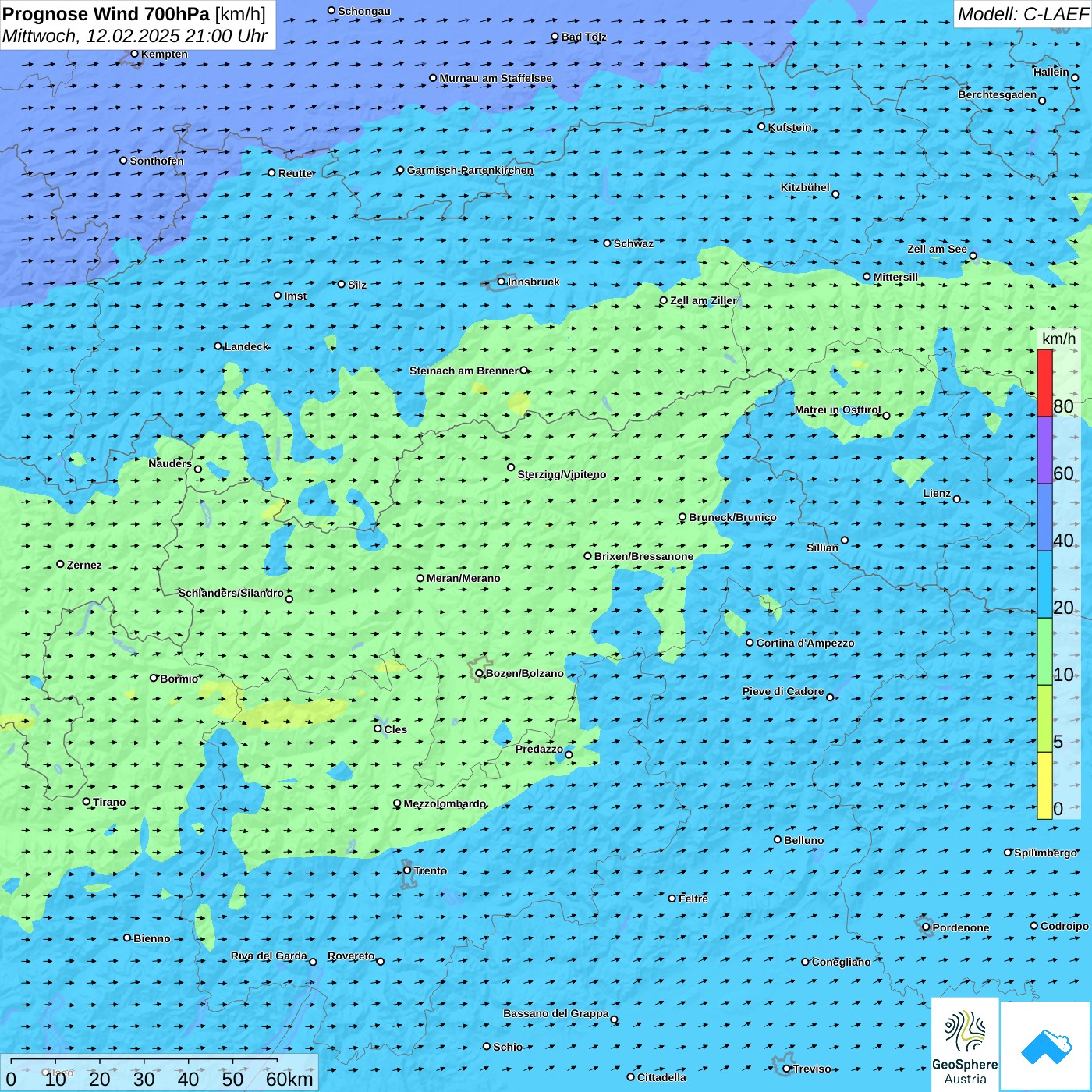
Task: Select the Kufstein location marker
Action: 762,126
